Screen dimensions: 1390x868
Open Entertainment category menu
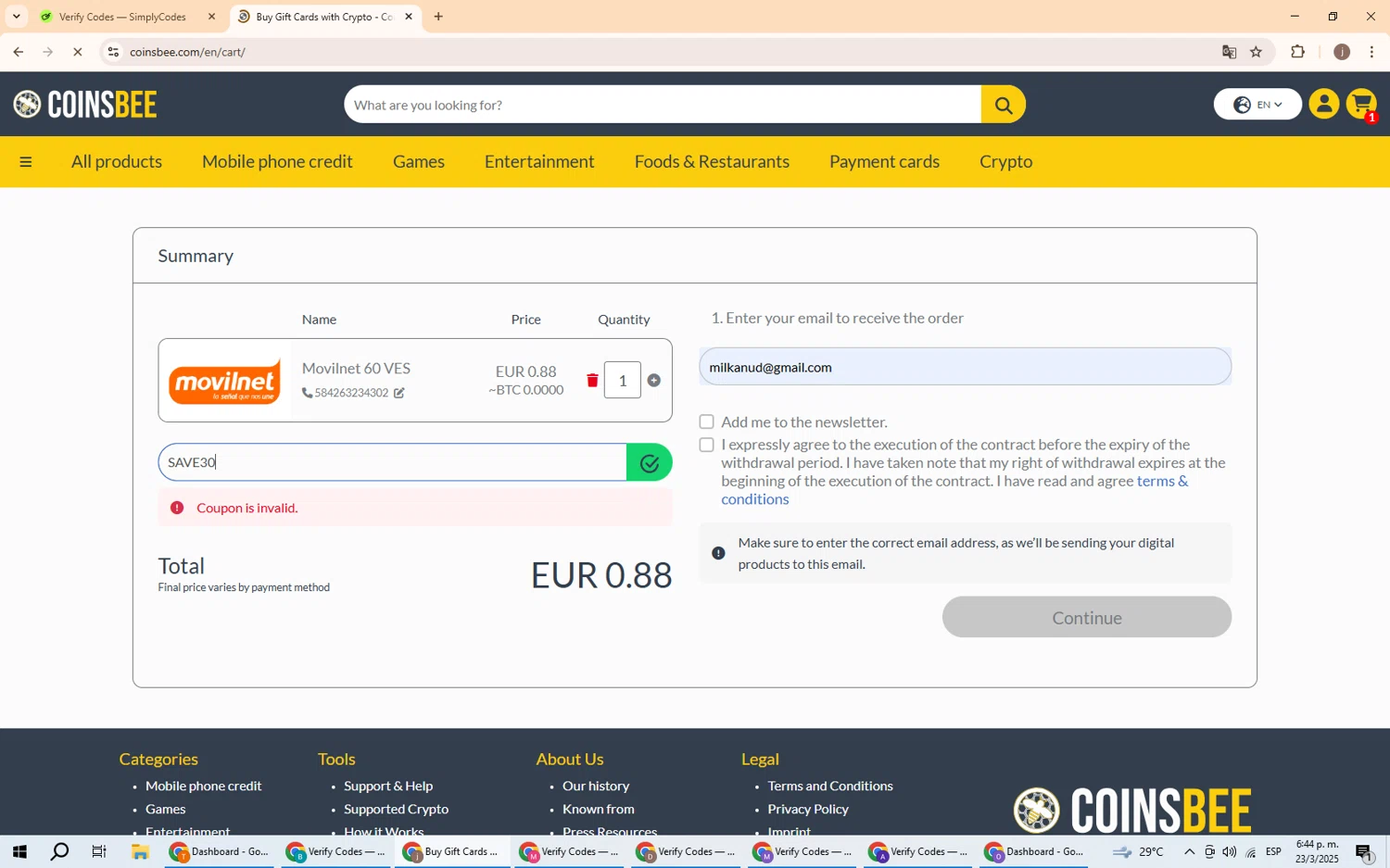click(539, 162)
